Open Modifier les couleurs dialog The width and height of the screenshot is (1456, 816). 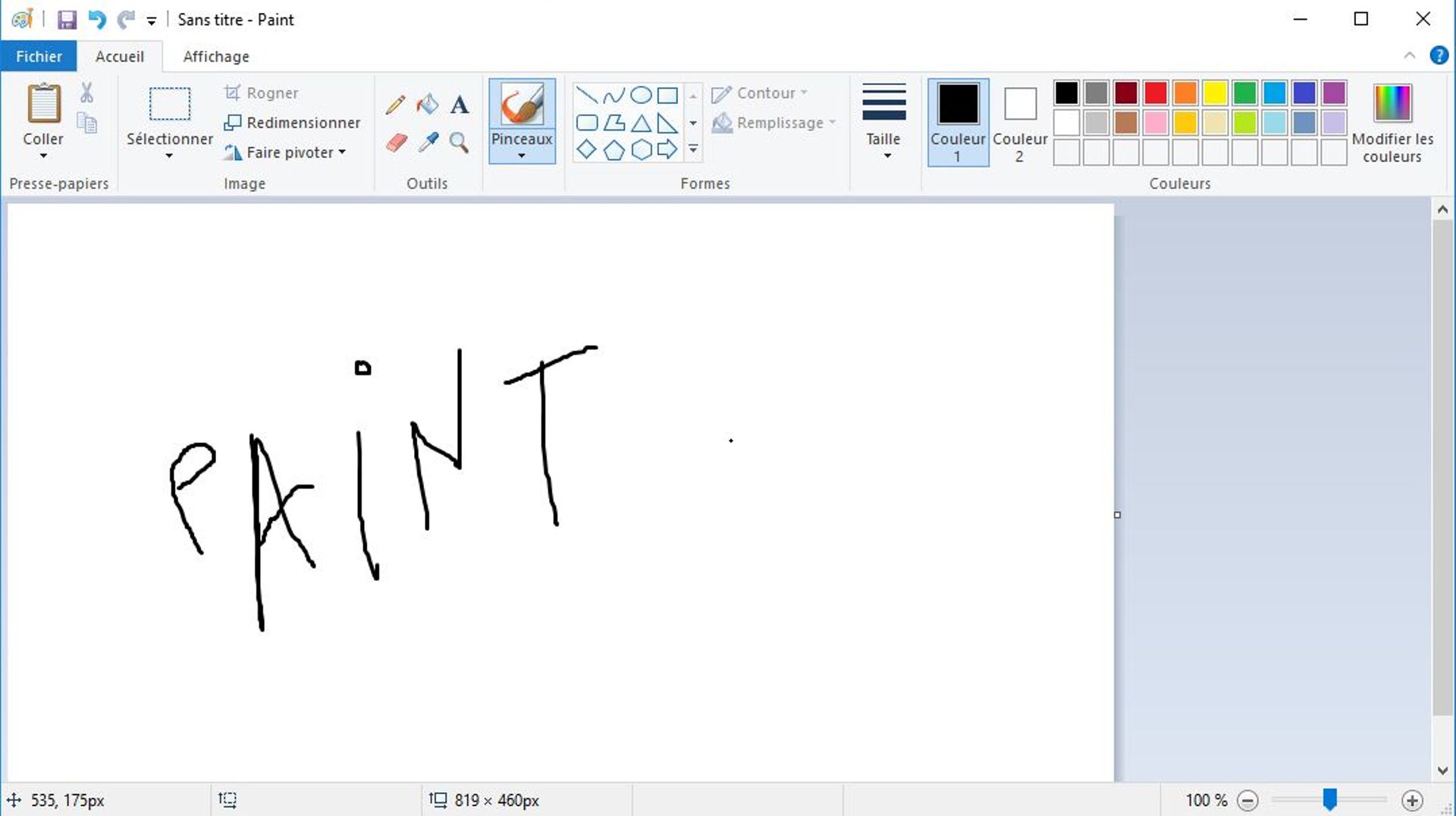[1393, 121]
